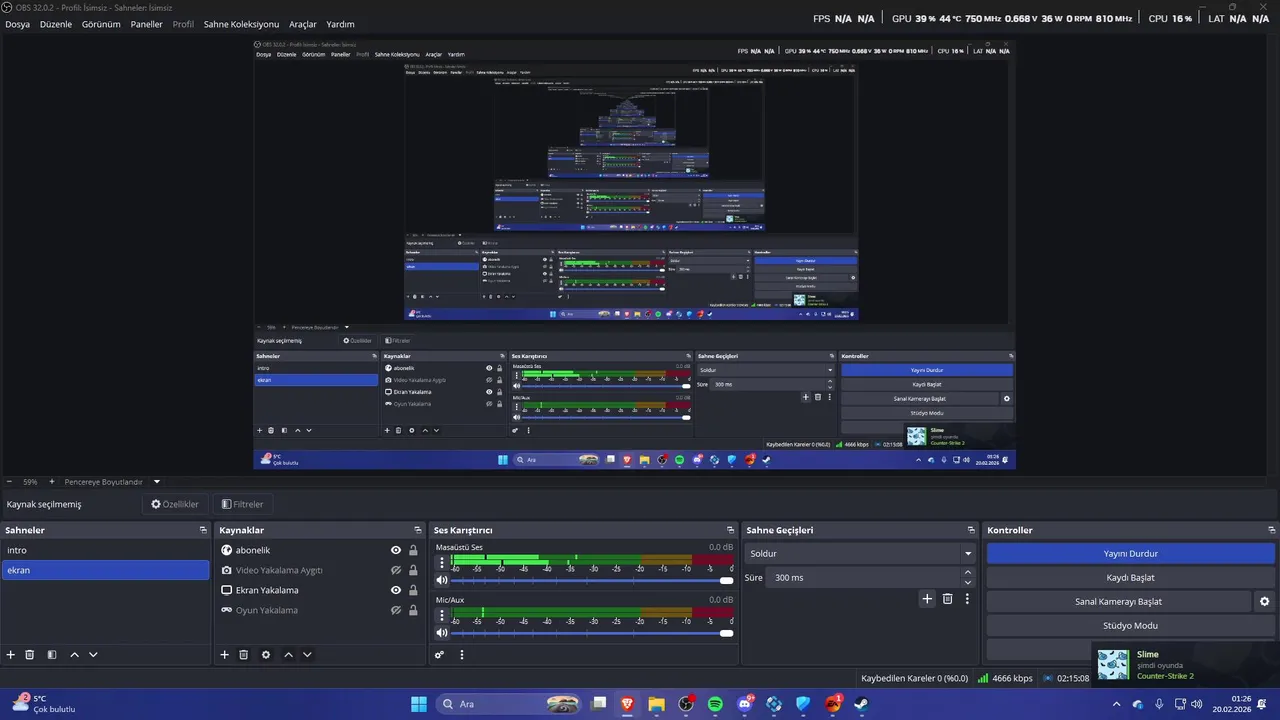Viewport: 1280px width, 720px height.
Task: Decrease Süre duration with down arrow
Action: click(967, 582)
